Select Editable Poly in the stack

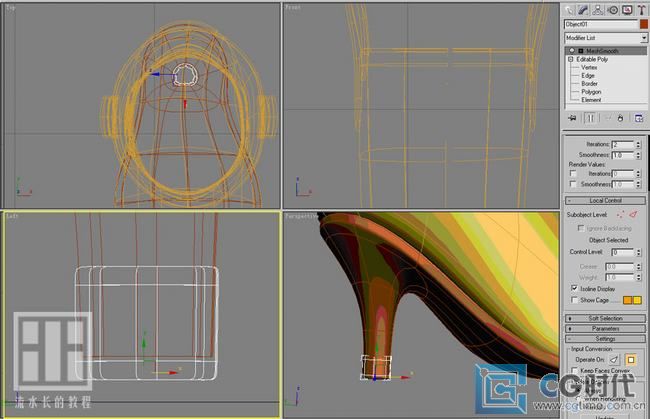tap(592, 59)
